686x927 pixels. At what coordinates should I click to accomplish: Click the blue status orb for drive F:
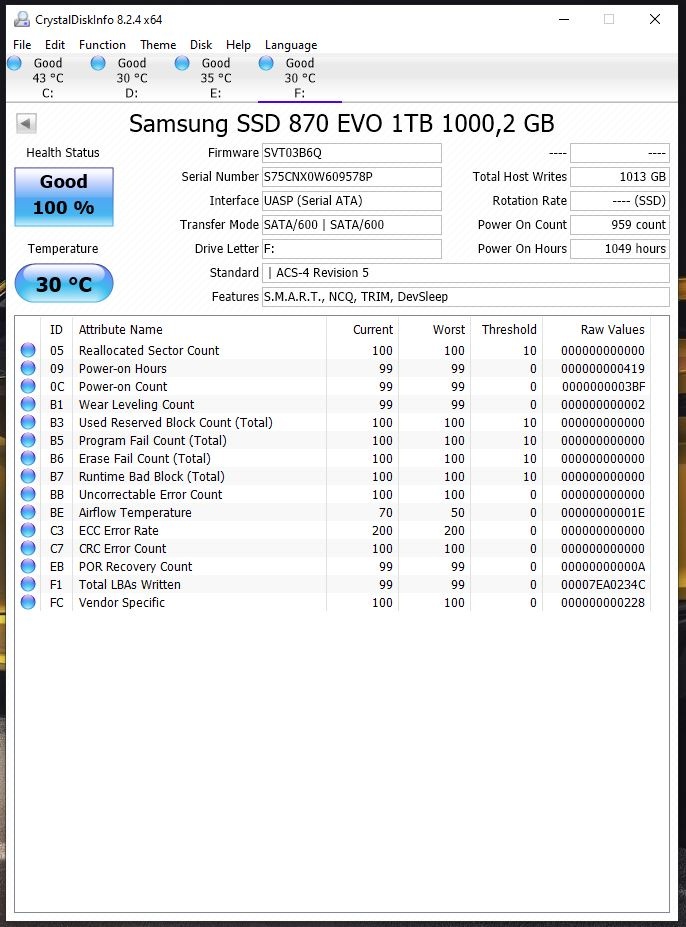point(266,63)
